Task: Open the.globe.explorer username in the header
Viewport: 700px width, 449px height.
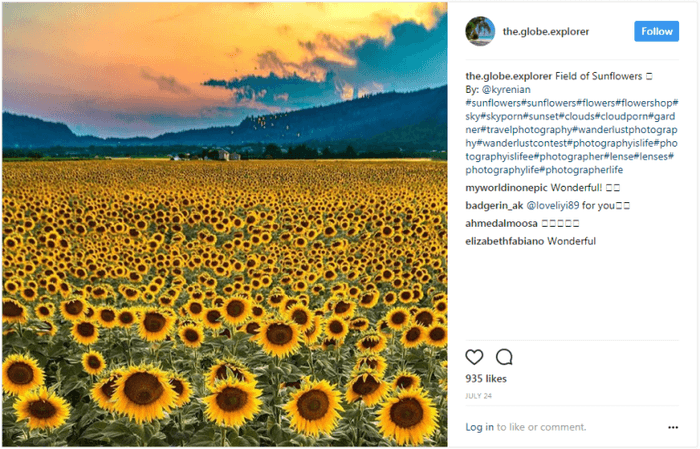Action: click(546, 32)
